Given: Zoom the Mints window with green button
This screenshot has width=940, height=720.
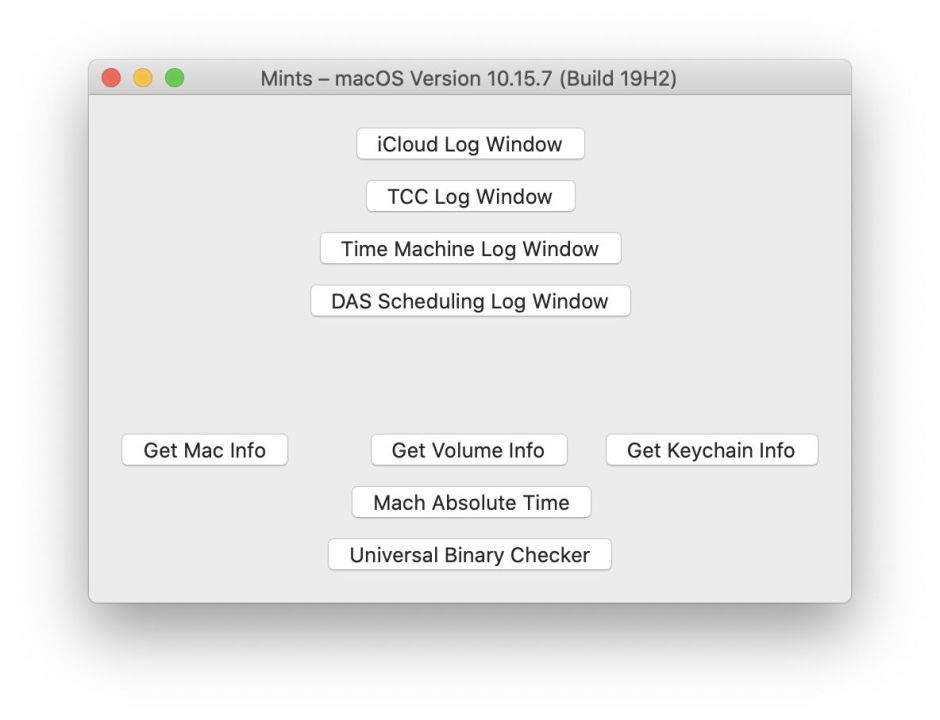Looking at the screenshot, I should [x=175, y=78].
